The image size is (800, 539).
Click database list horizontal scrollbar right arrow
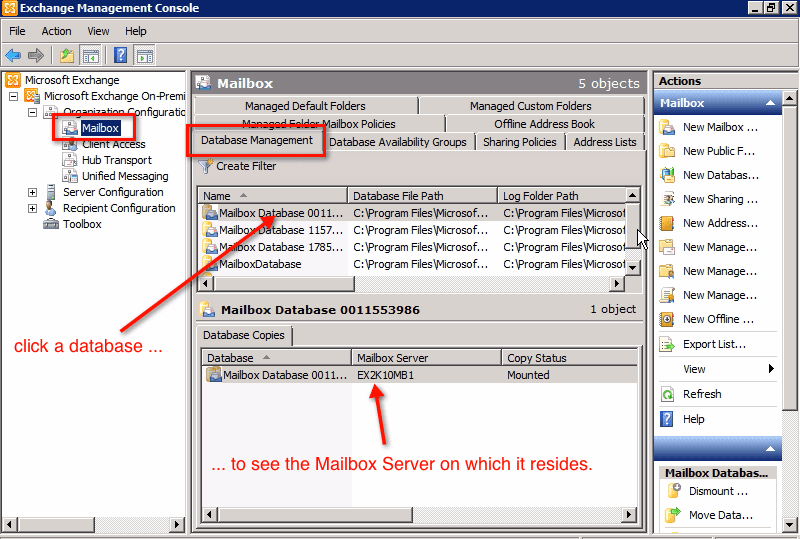point(617,283)
